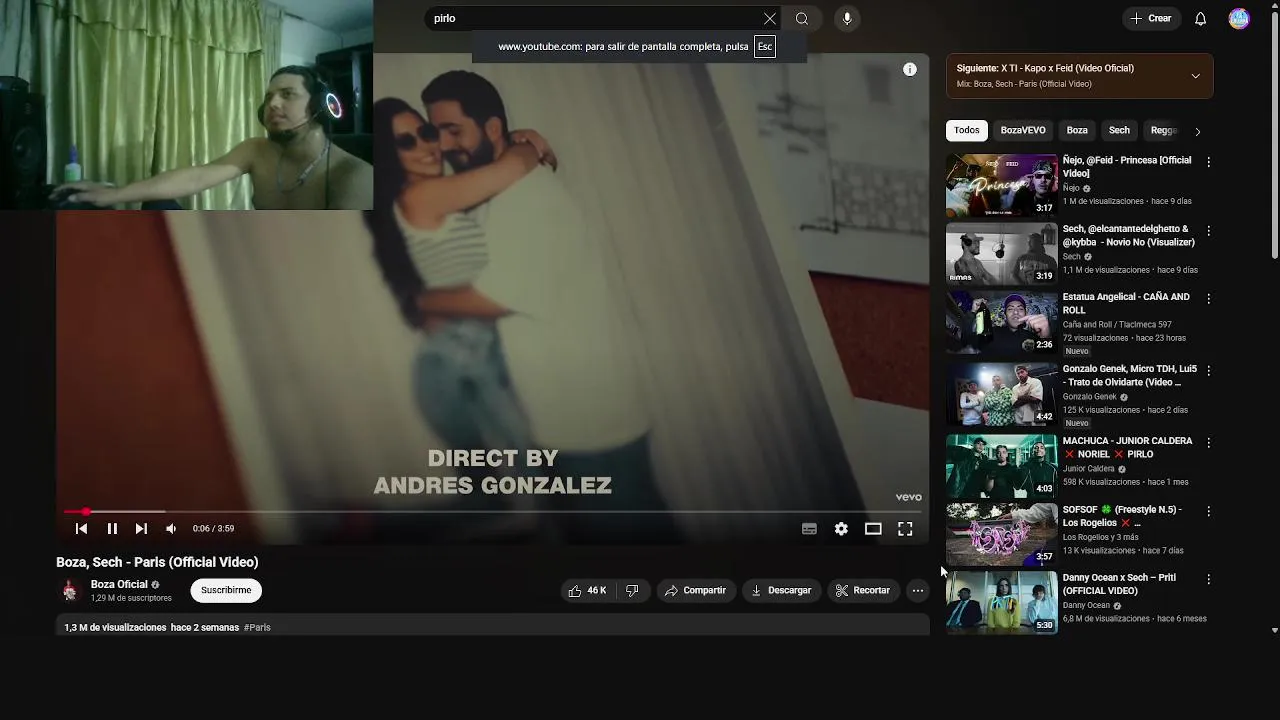Select the BozaVEVO filter chip
Screen dimensions: 1280x720
(1023, 131)
